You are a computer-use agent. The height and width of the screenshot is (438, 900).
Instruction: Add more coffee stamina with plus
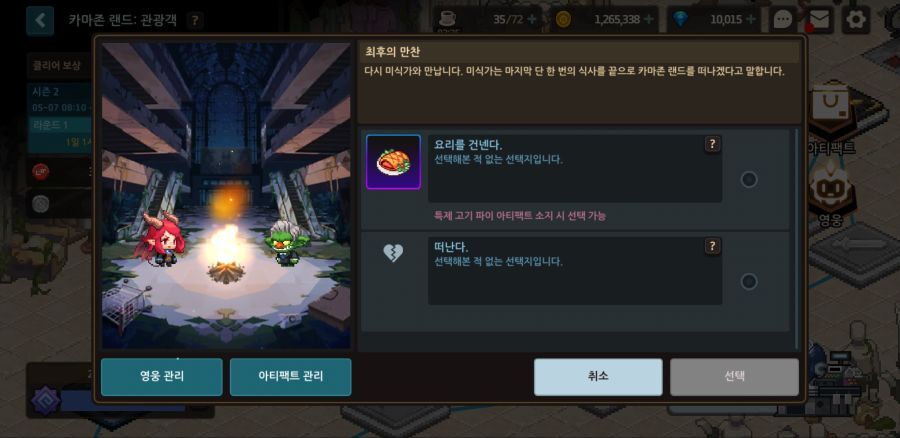tap(532, 20)
